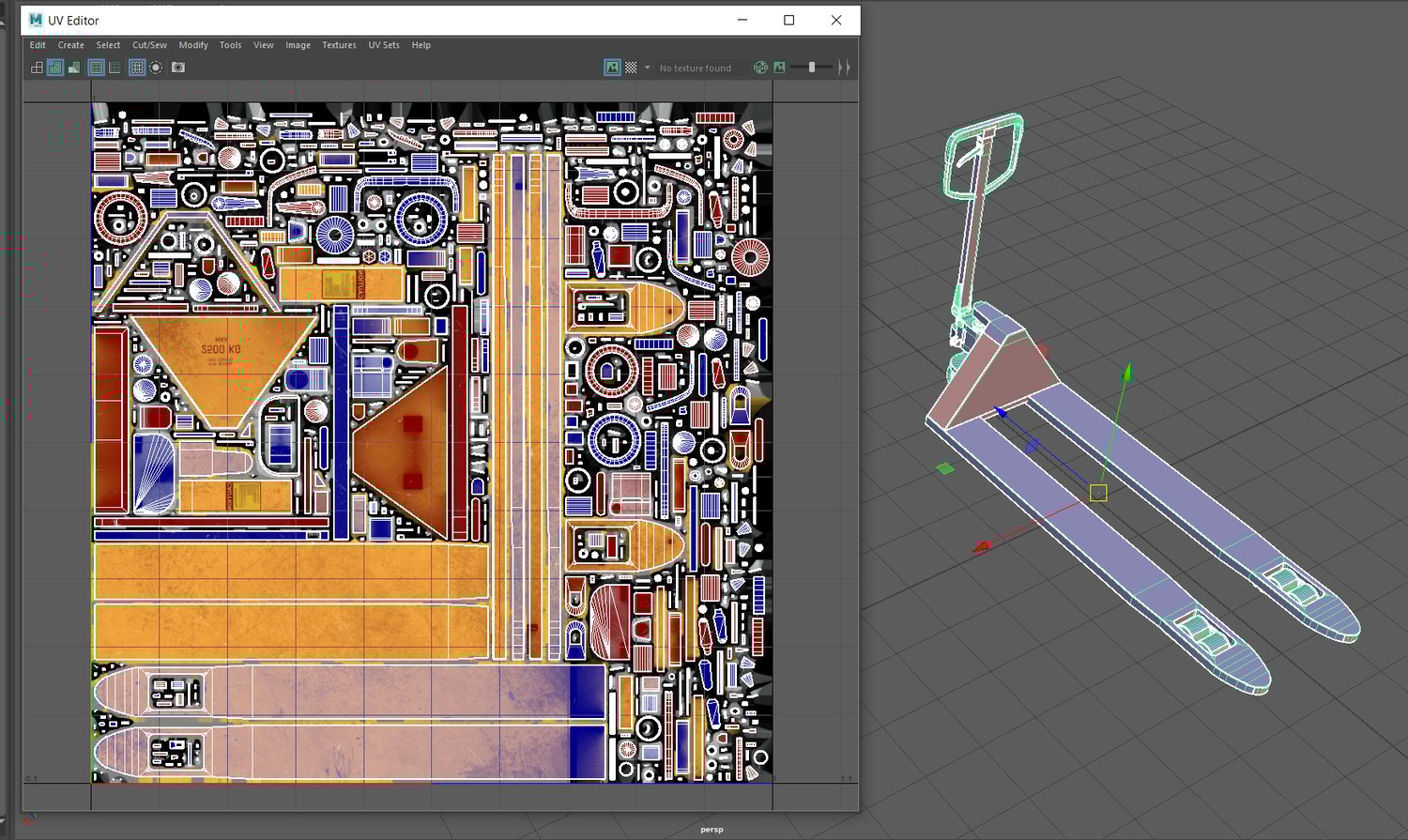Click the image dimming slider handle

[812, 68]
